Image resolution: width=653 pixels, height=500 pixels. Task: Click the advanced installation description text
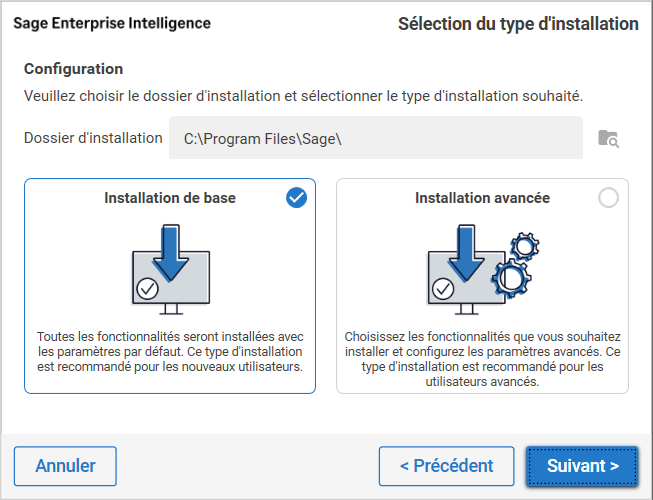coord(482,359)
